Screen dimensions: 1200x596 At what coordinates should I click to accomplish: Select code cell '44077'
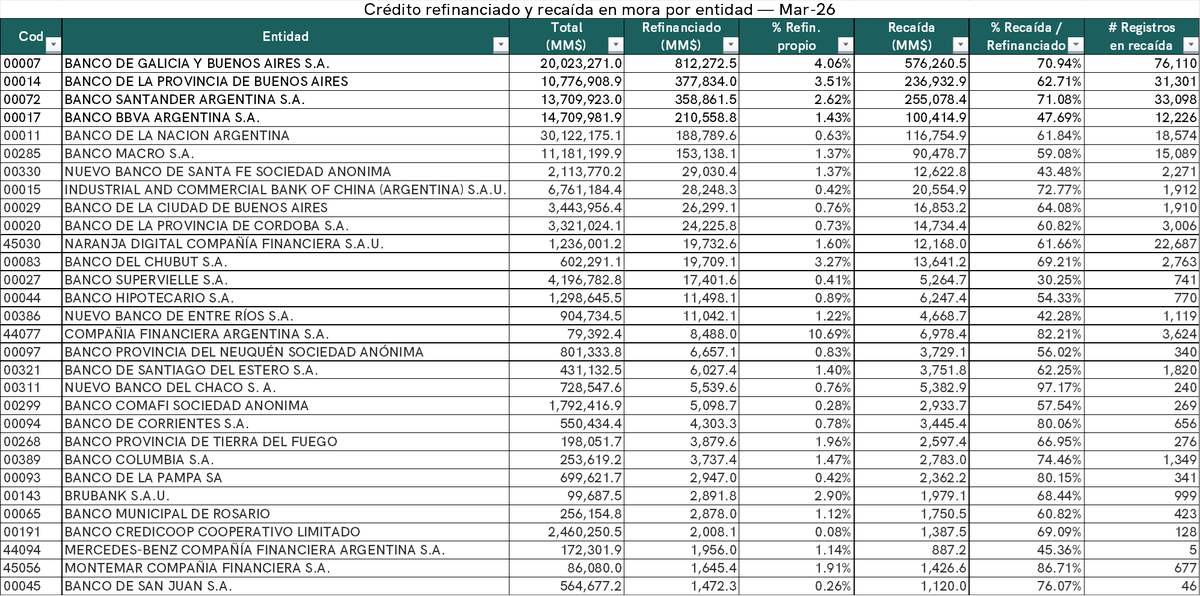(31, 333)
